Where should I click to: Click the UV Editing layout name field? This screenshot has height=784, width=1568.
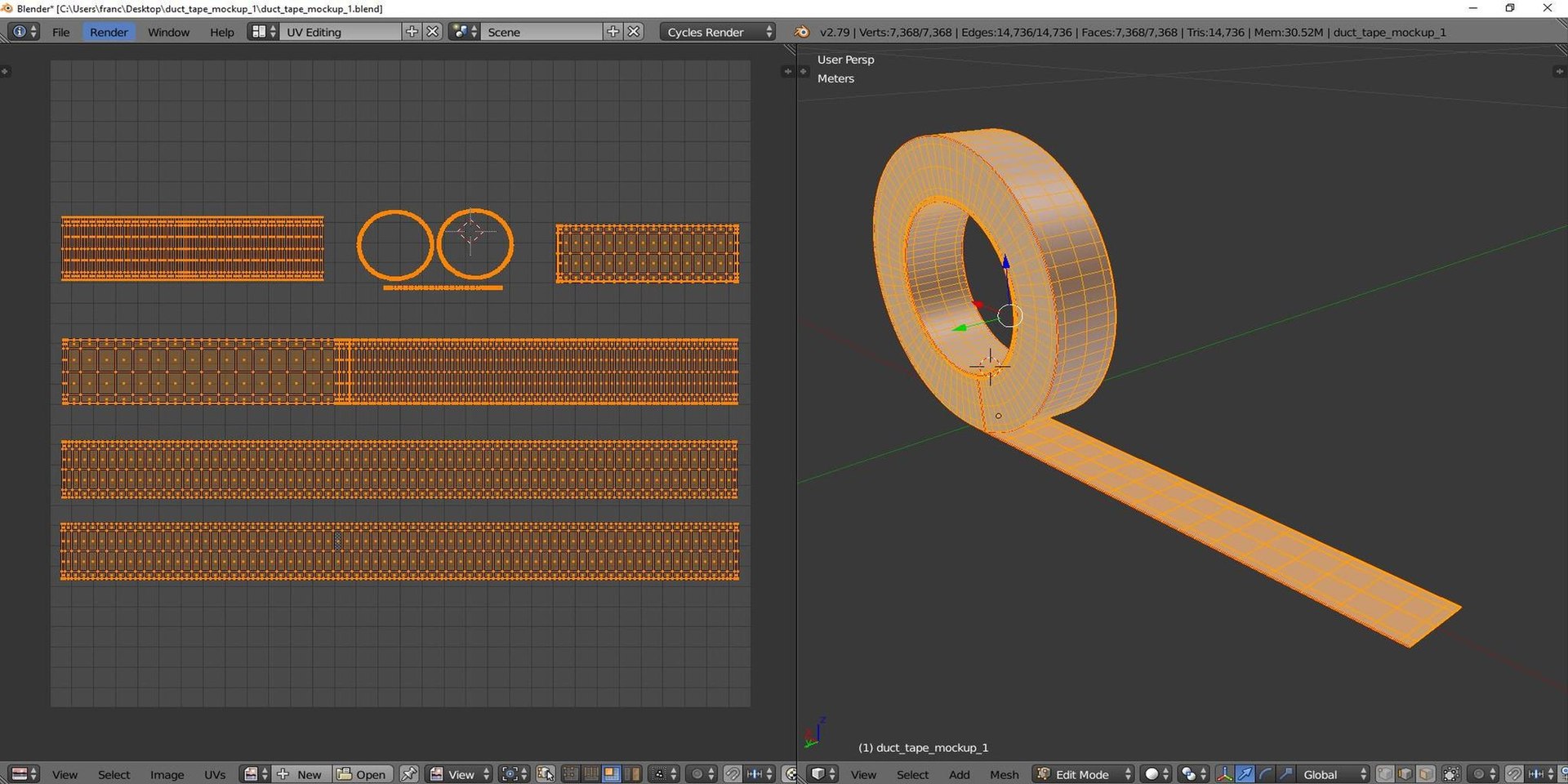[x=341, y=32]
